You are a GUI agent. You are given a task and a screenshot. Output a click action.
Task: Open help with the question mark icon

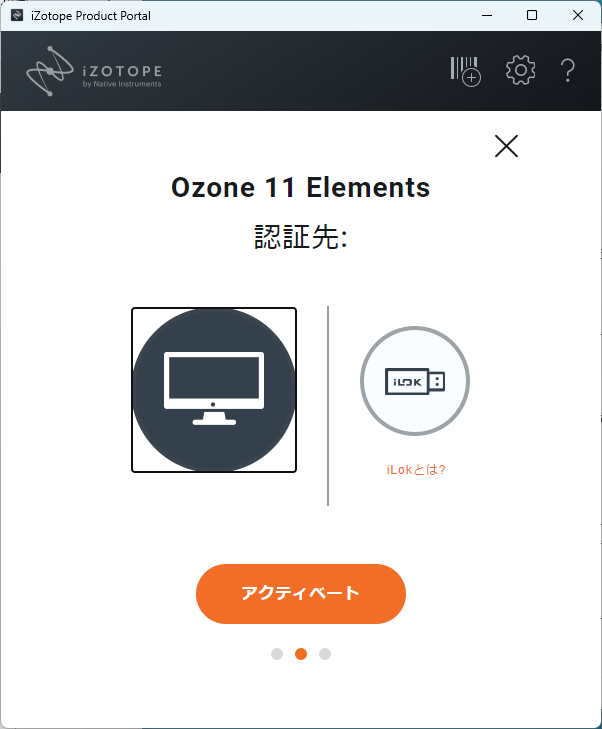(x=568, y=71)
